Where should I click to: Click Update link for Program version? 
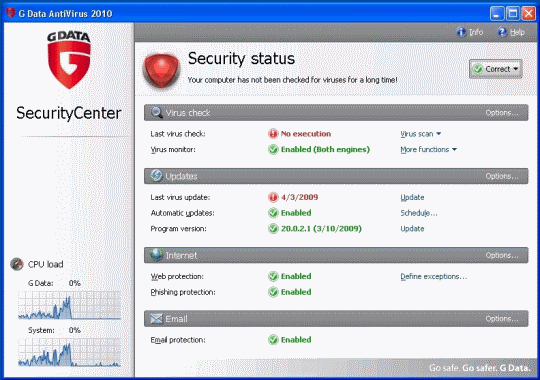[x=412, y=229]
